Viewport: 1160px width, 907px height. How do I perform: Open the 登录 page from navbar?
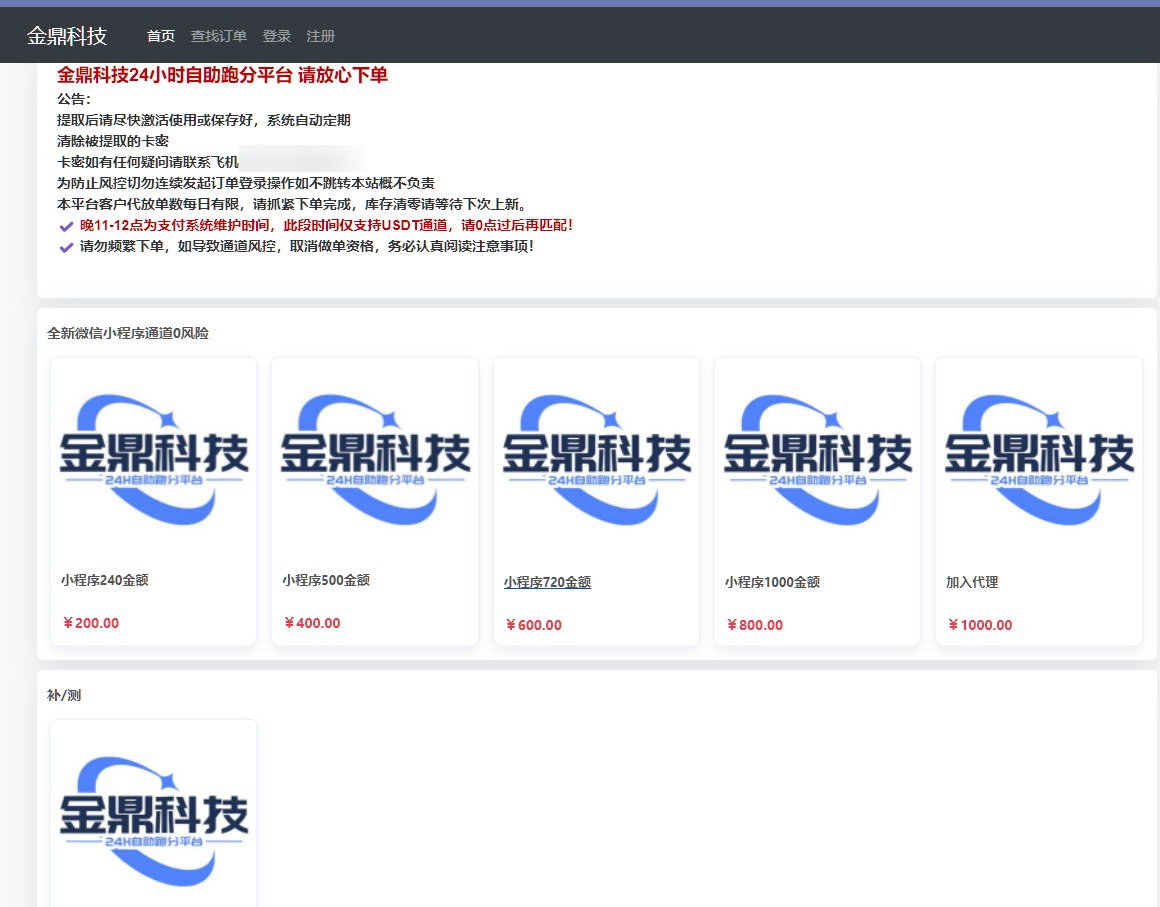[277, 36]
